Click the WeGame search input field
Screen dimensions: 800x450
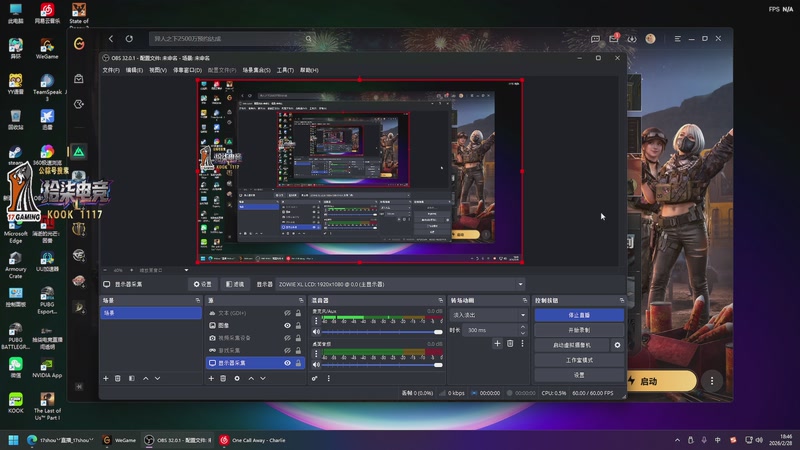(x=232, y=39)
